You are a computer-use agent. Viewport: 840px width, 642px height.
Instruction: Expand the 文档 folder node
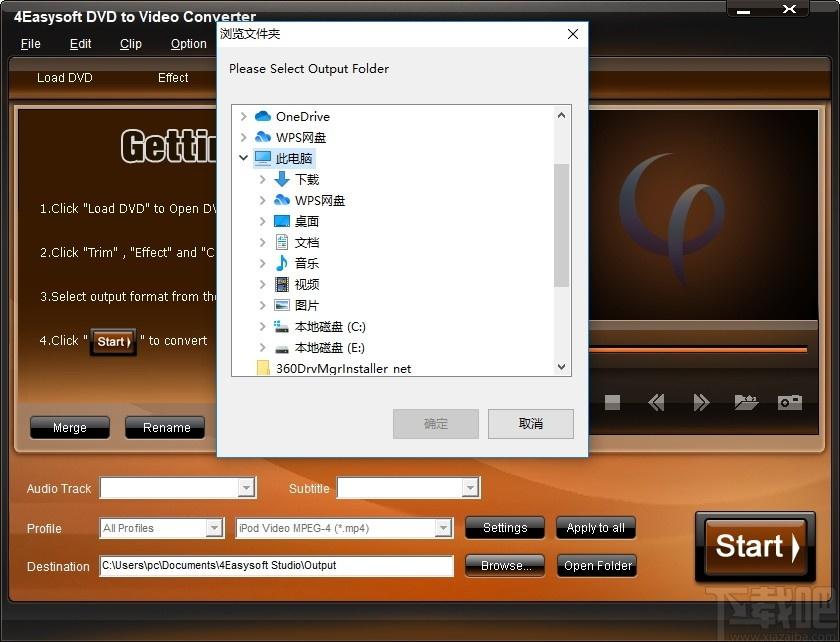click(x=262, y=242)
